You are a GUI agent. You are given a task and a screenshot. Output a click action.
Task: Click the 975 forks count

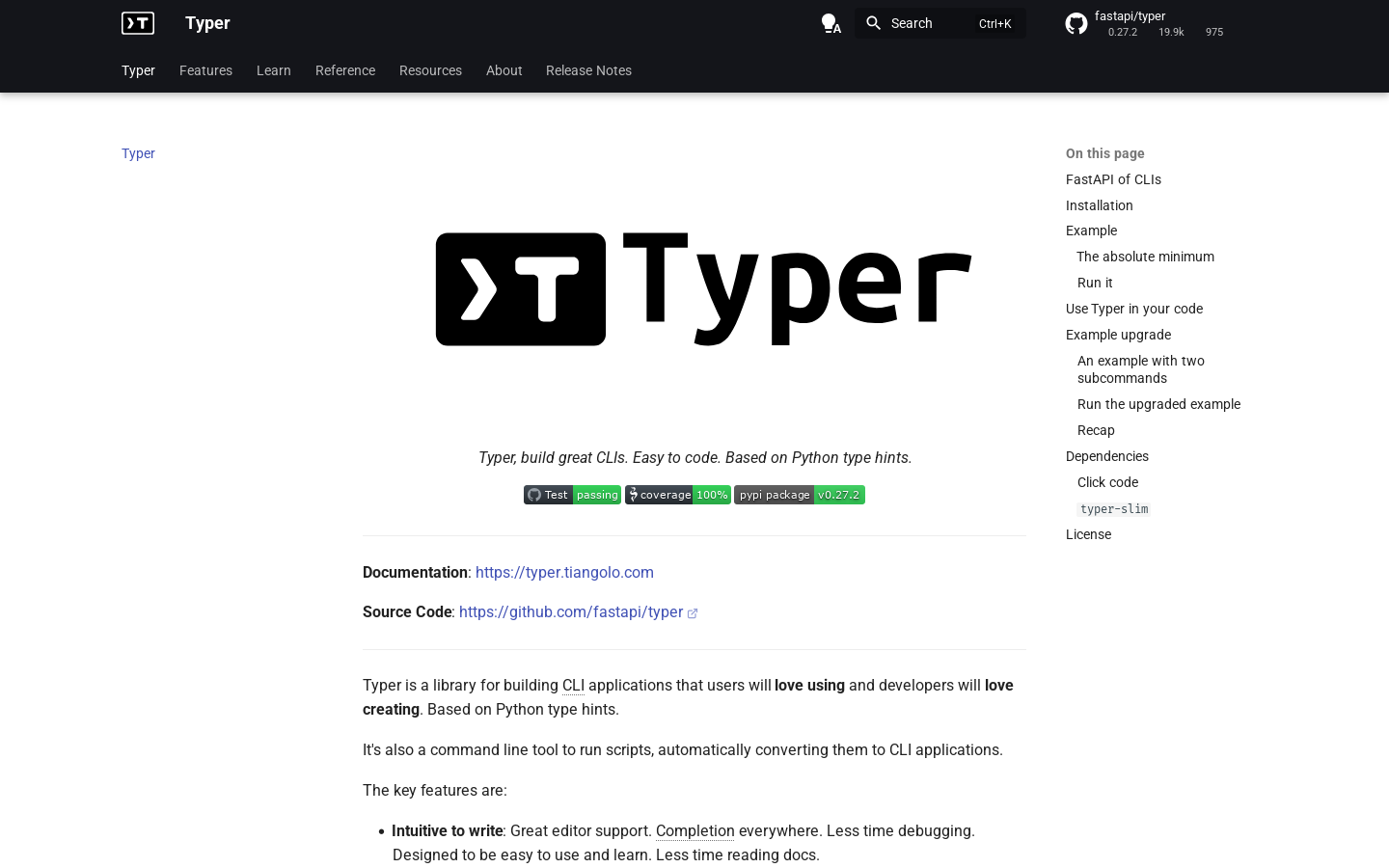[x=1214, y=32]
